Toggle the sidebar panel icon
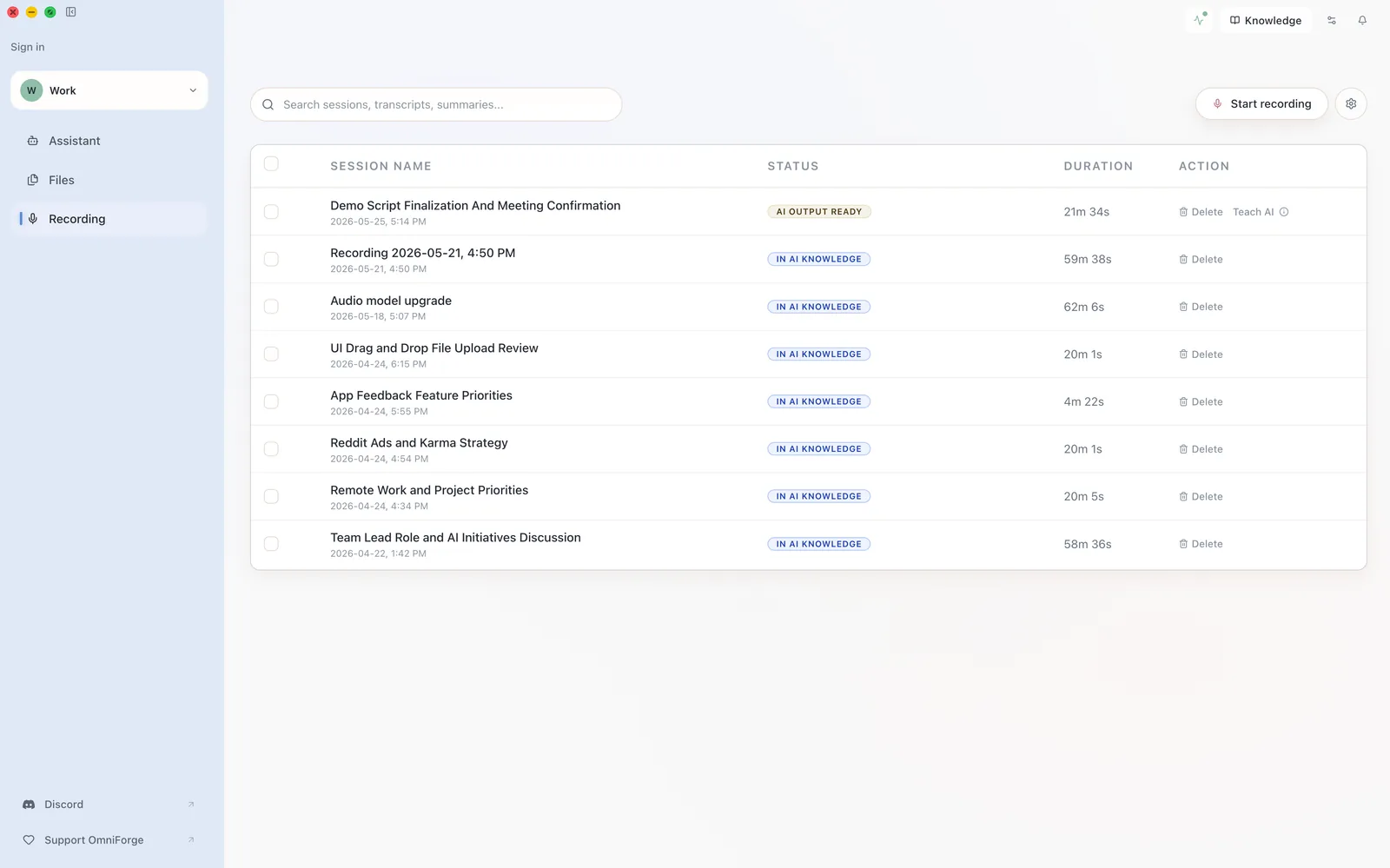 (71, 12)
